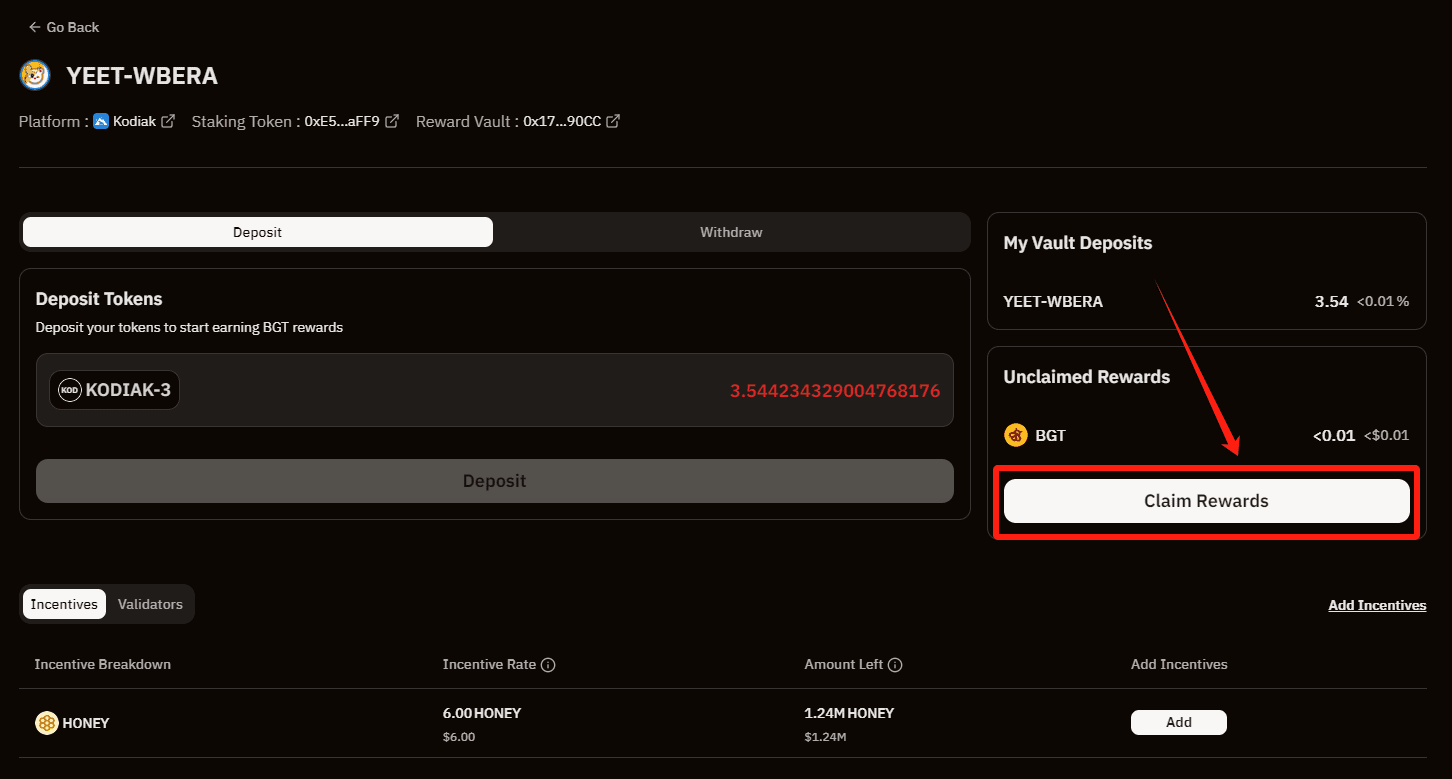
Task: Select the Incentives tab
Action: click(64, 604)
